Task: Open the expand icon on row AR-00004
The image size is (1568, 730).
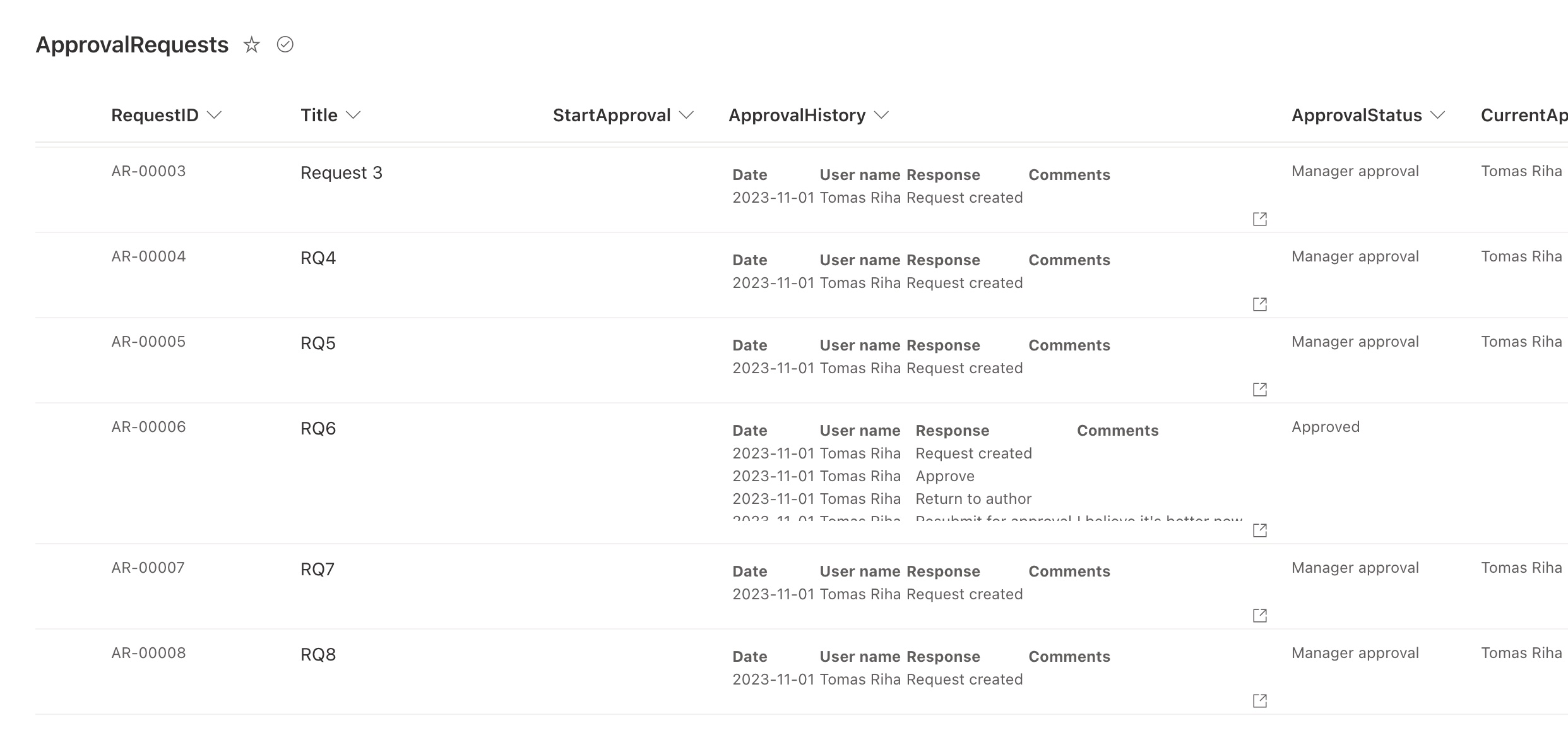Action: point(1260,304)
